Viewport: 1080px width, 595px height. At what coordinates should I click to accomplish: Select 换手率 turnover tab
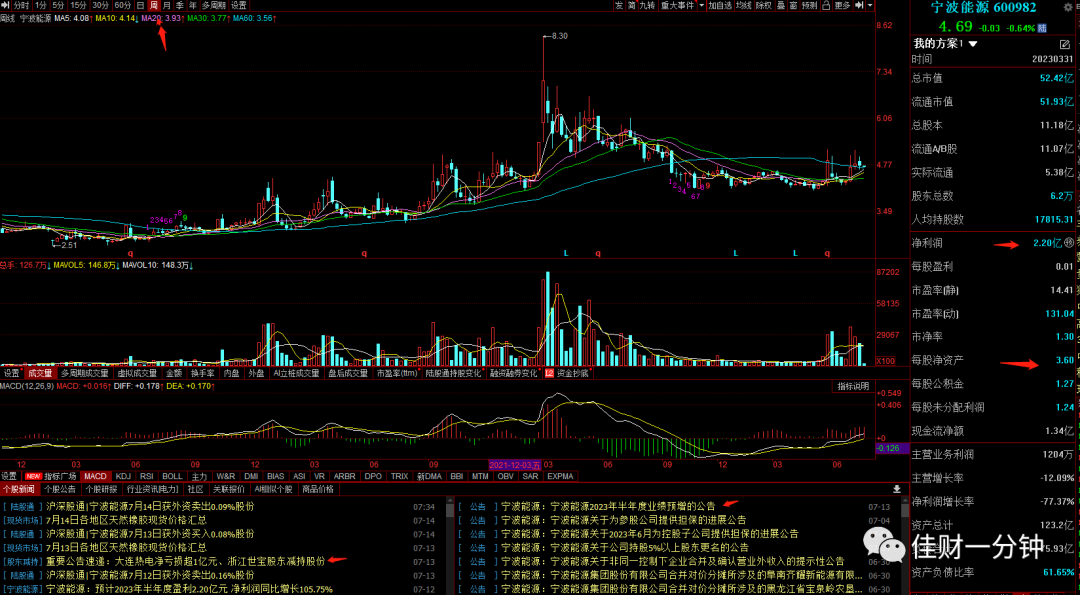pyautogui.click(x=203, y=373)
